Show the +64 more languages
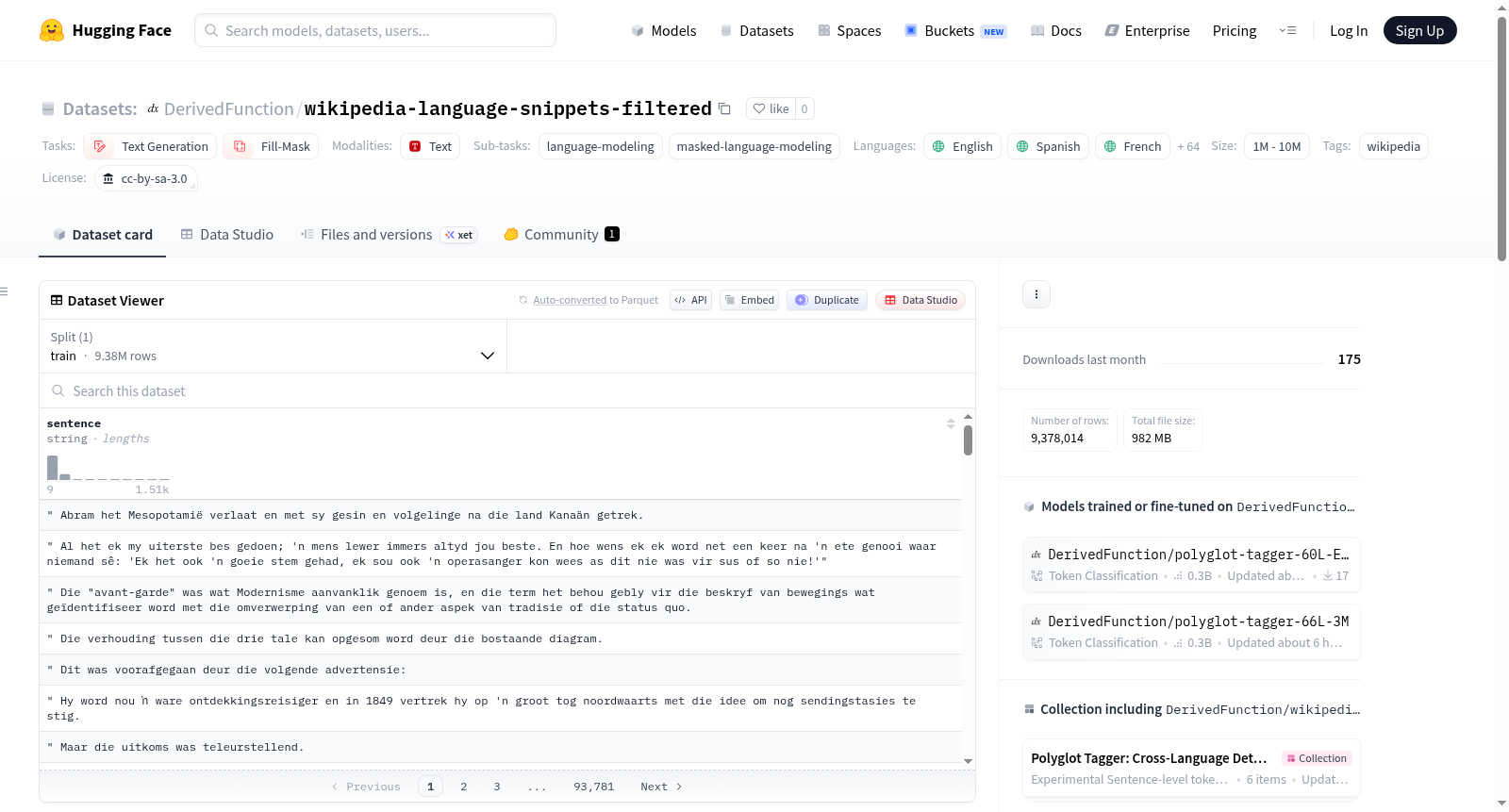This screenshot has width=1509, height=812. (1188, 146)
